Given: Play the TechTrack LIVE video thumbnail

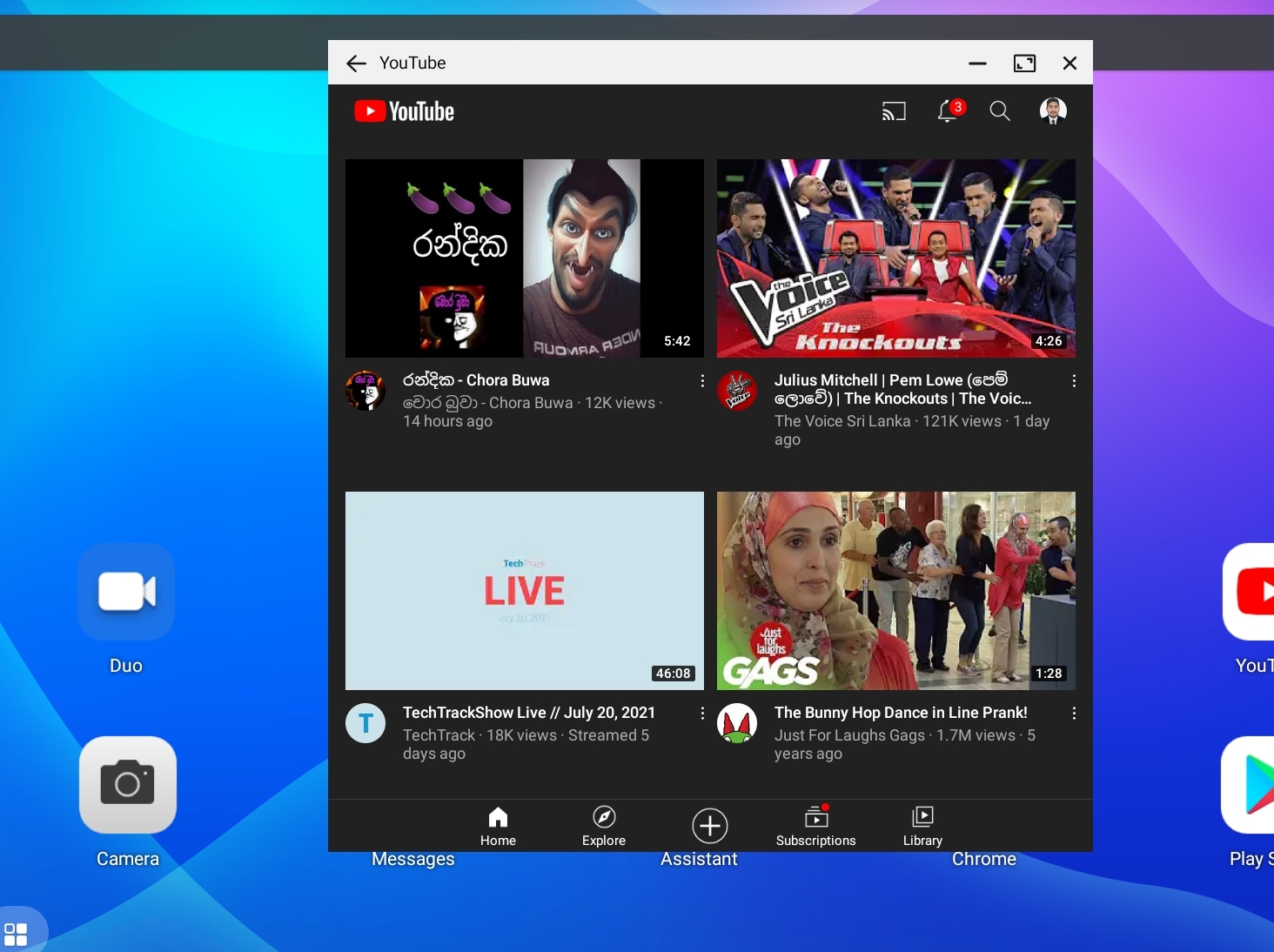Looking at the screenshot, I should (525, 591).
